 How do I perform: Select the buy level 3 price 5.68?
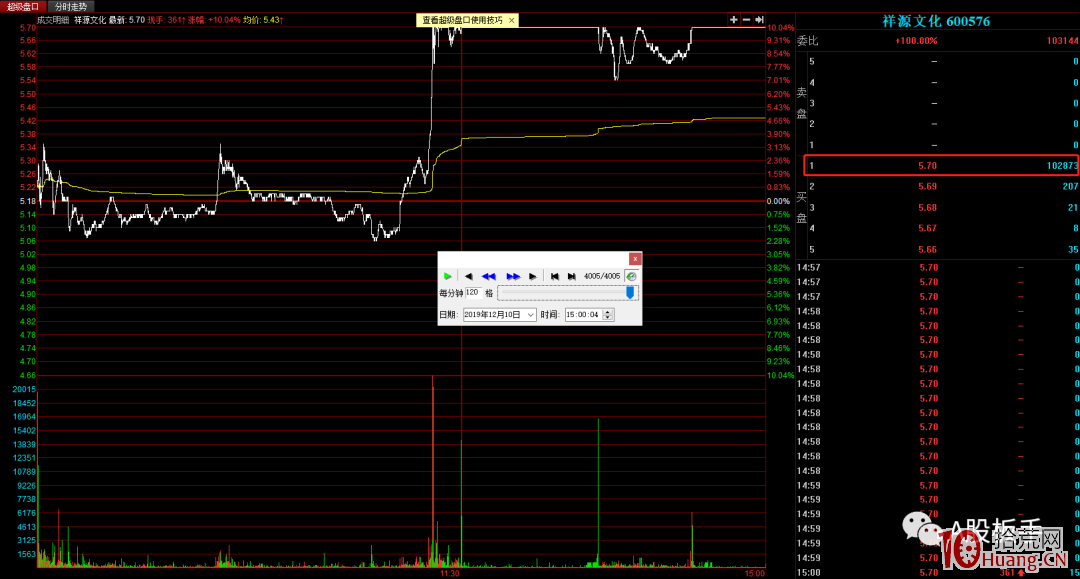(927, 208)
